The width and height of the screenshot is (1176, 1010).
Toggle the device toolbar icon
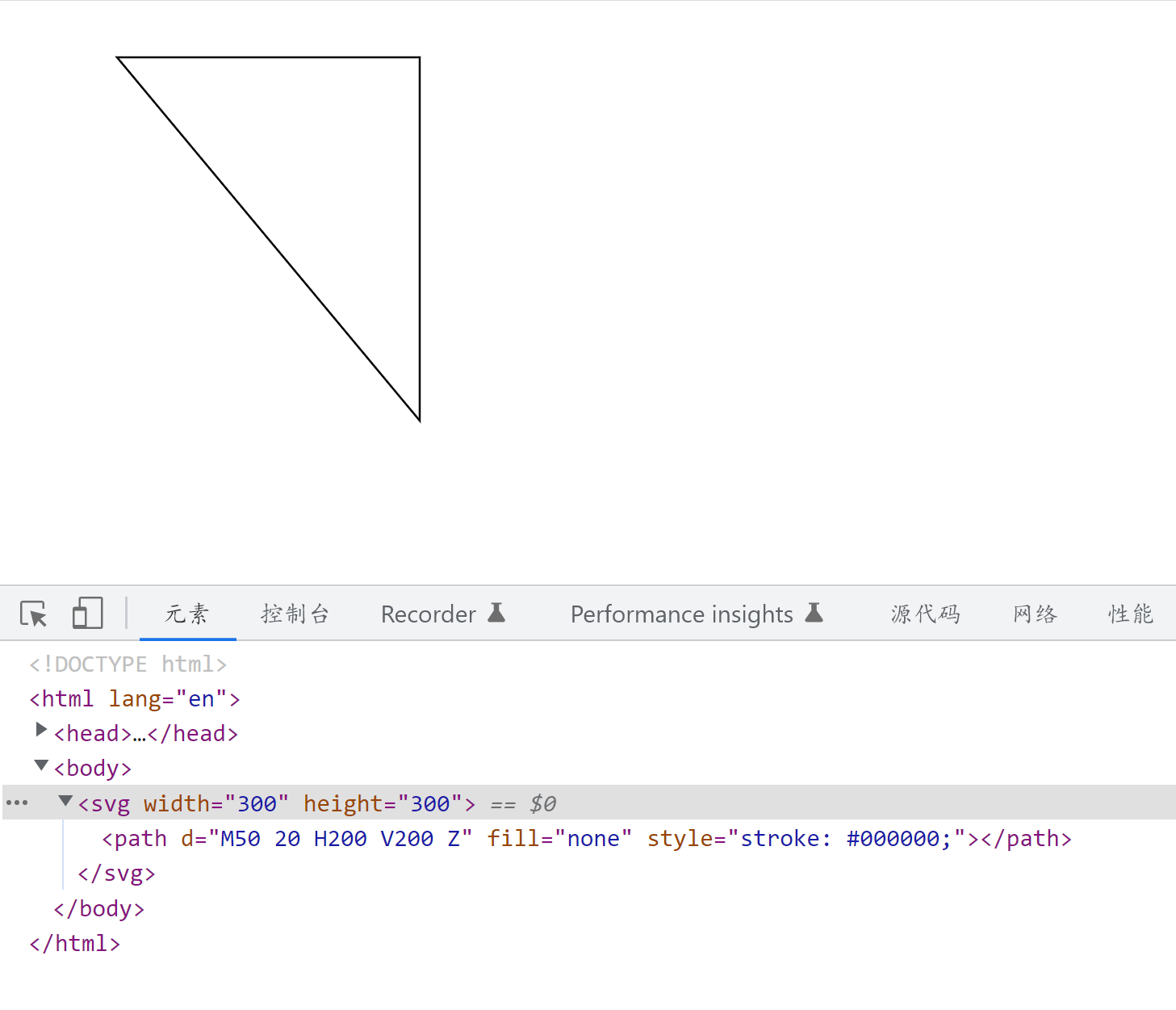[x=87, y=614]
